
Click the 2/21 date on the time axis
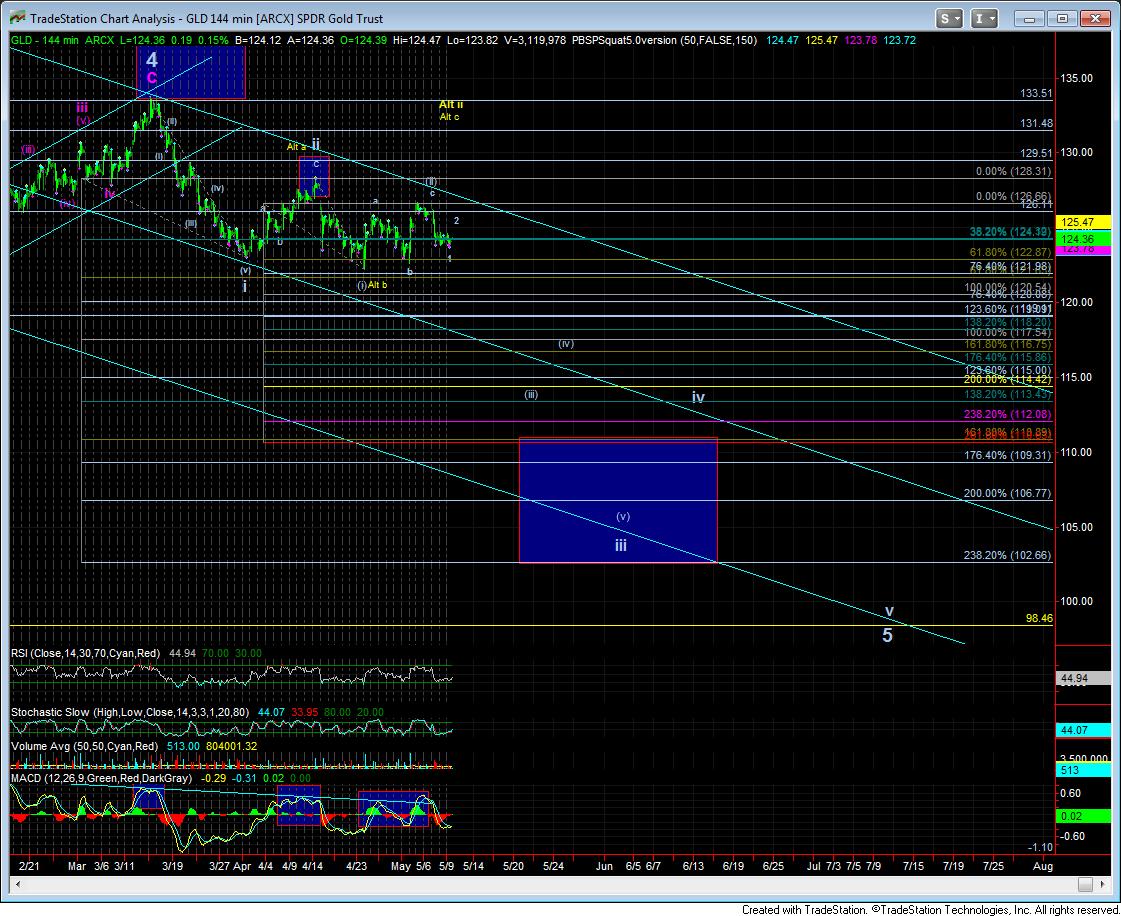tap(29, 866)
